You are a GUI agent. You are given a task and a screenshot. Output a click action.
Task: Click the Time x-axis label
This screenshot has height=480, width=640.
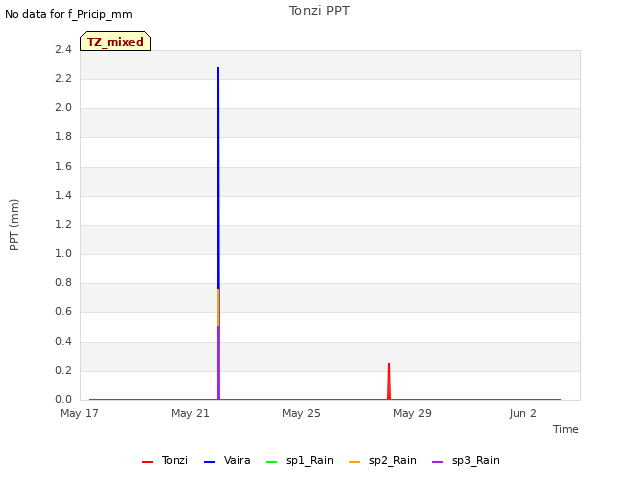566,429
